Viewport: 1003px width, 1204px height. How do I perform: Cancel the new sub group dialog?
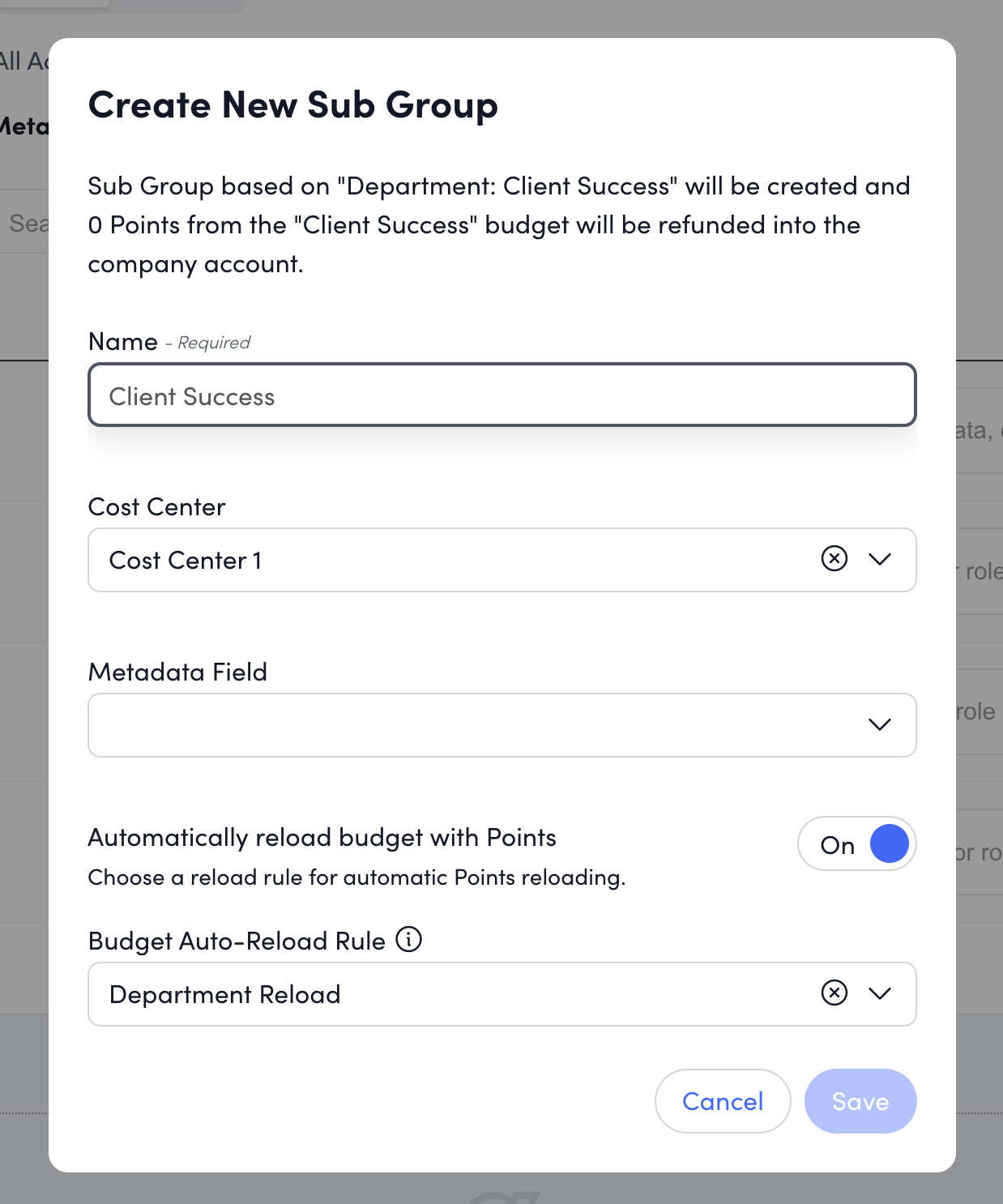pyautogui.click(x=722, y=1101)
